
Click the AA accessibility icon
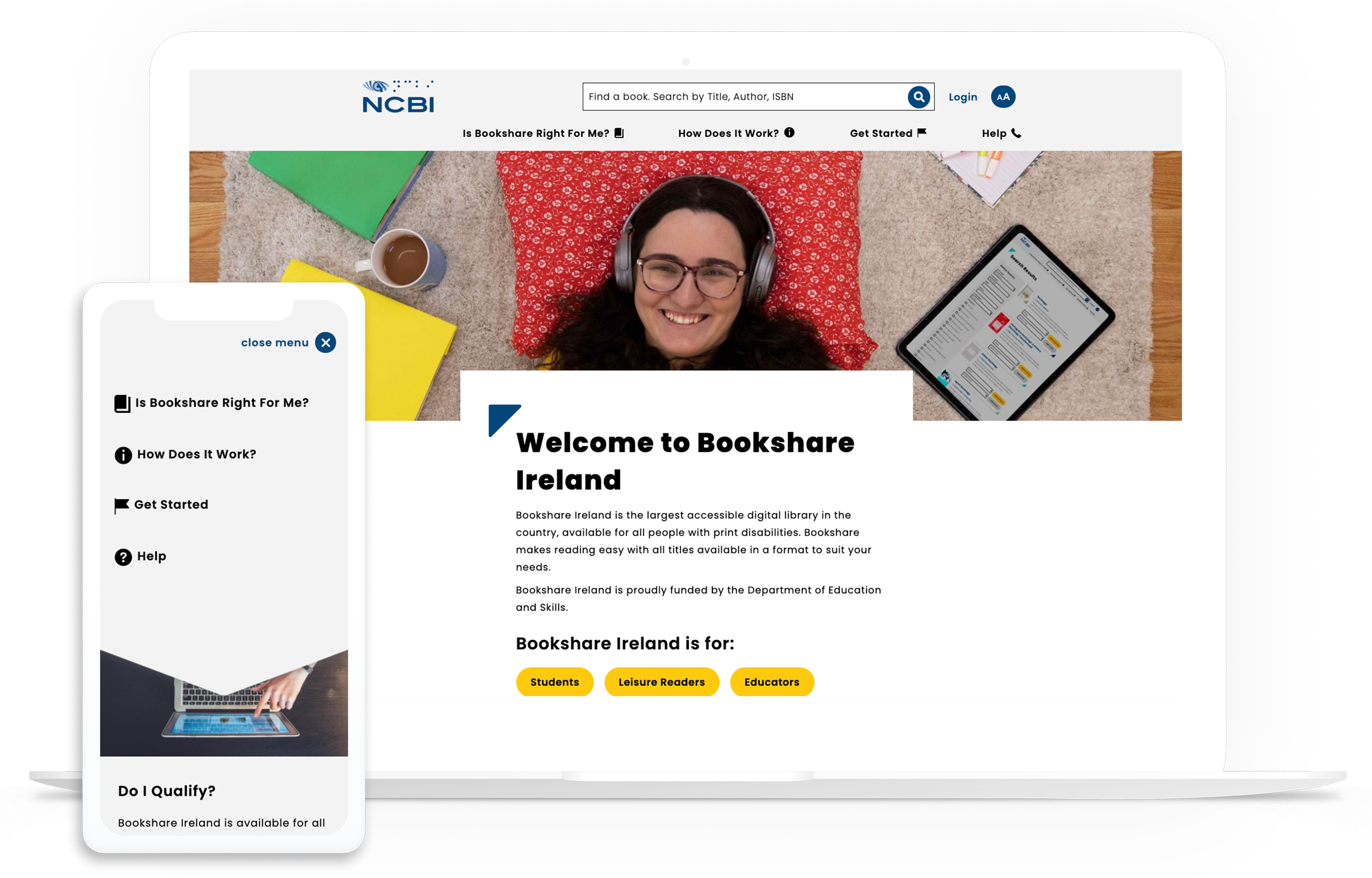1003,96
